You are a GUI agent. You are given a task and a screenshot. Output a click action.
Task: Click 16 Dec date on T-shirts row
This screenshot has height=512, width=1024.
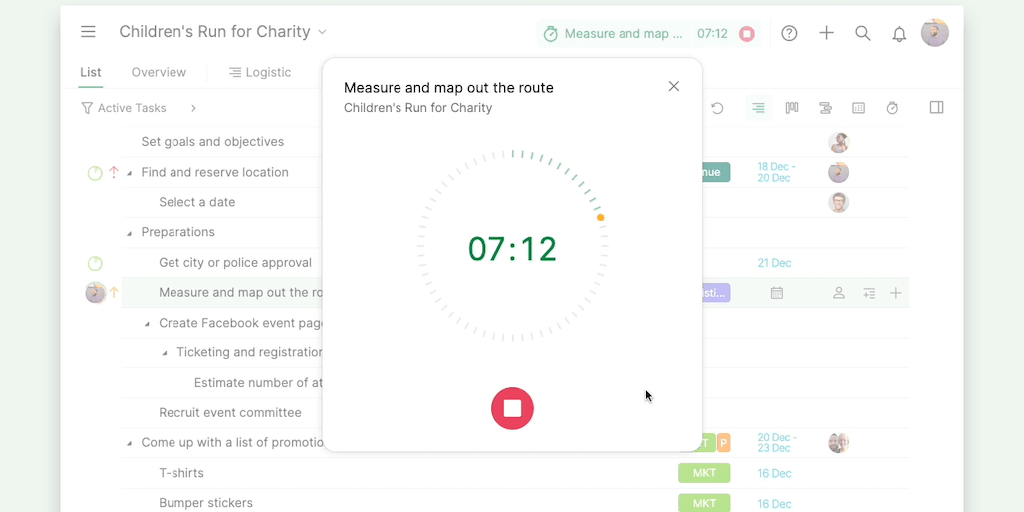775,473
